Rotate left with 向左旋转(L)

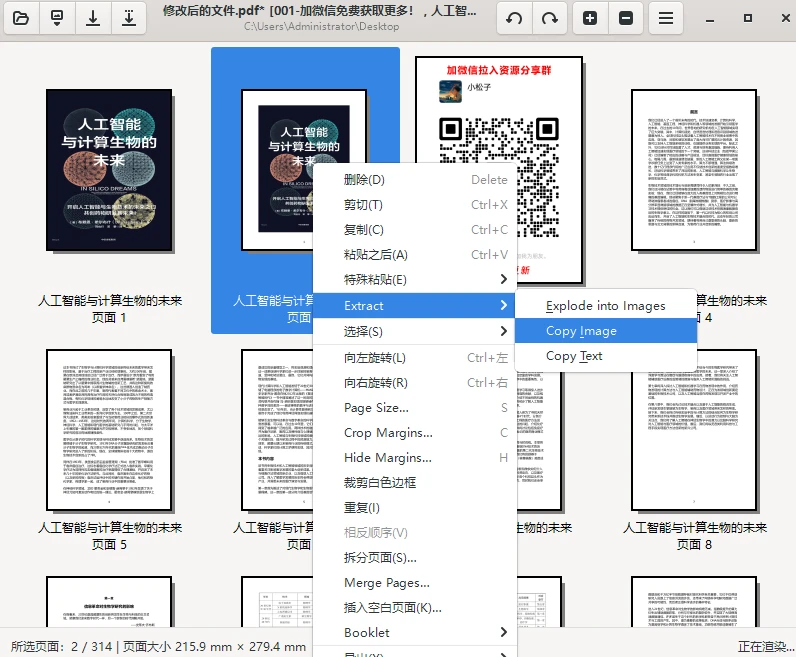point(415,358)
